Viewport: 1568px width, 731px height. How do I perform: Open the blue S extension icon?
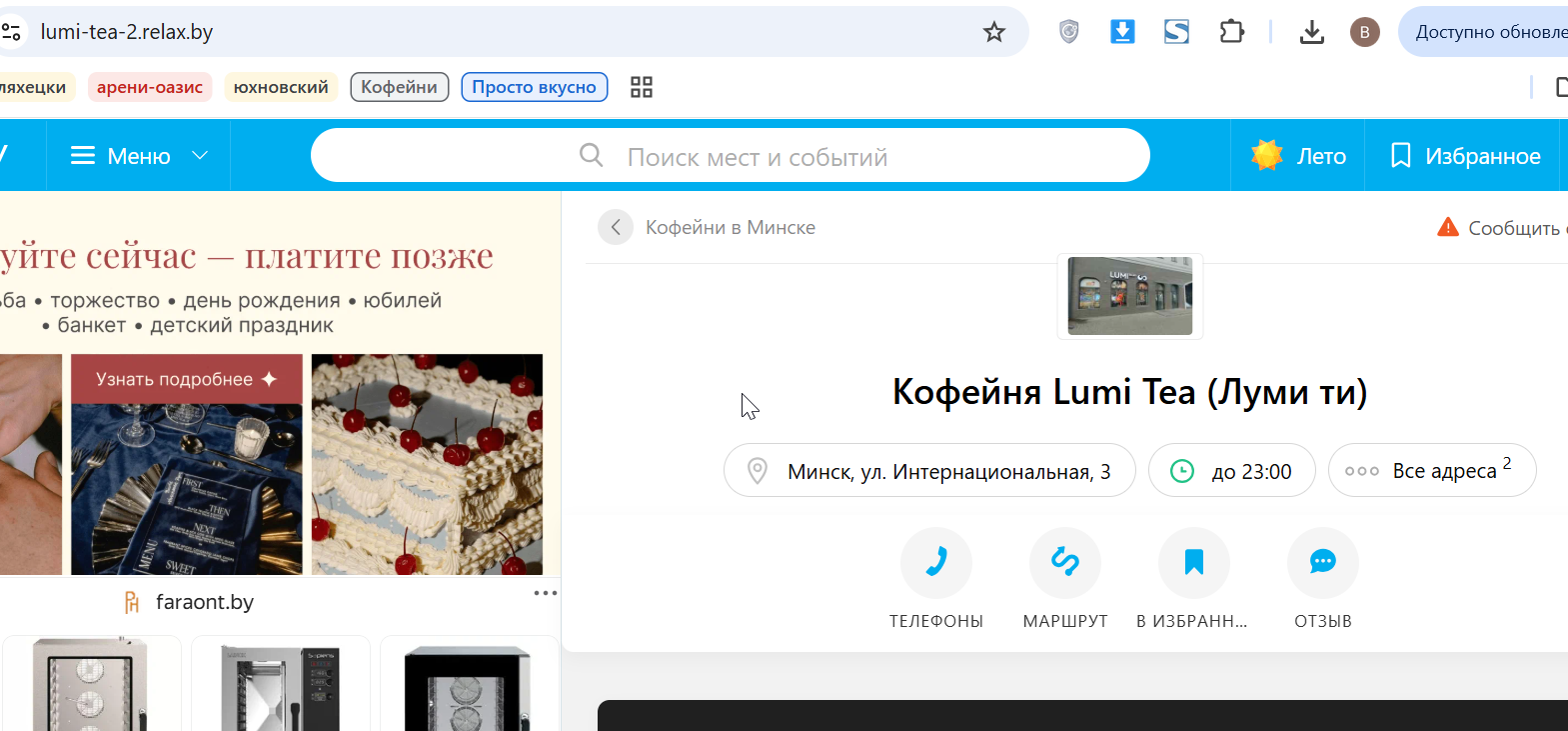(1176, 32)
